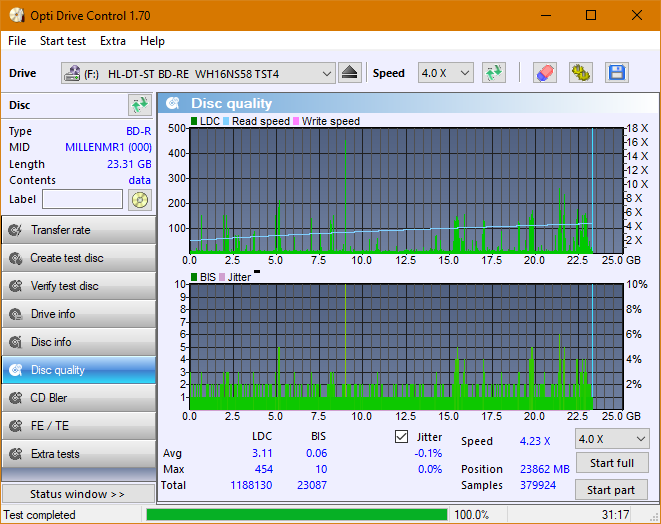
Task: Open the Start test menu
Action: point(63,41)
